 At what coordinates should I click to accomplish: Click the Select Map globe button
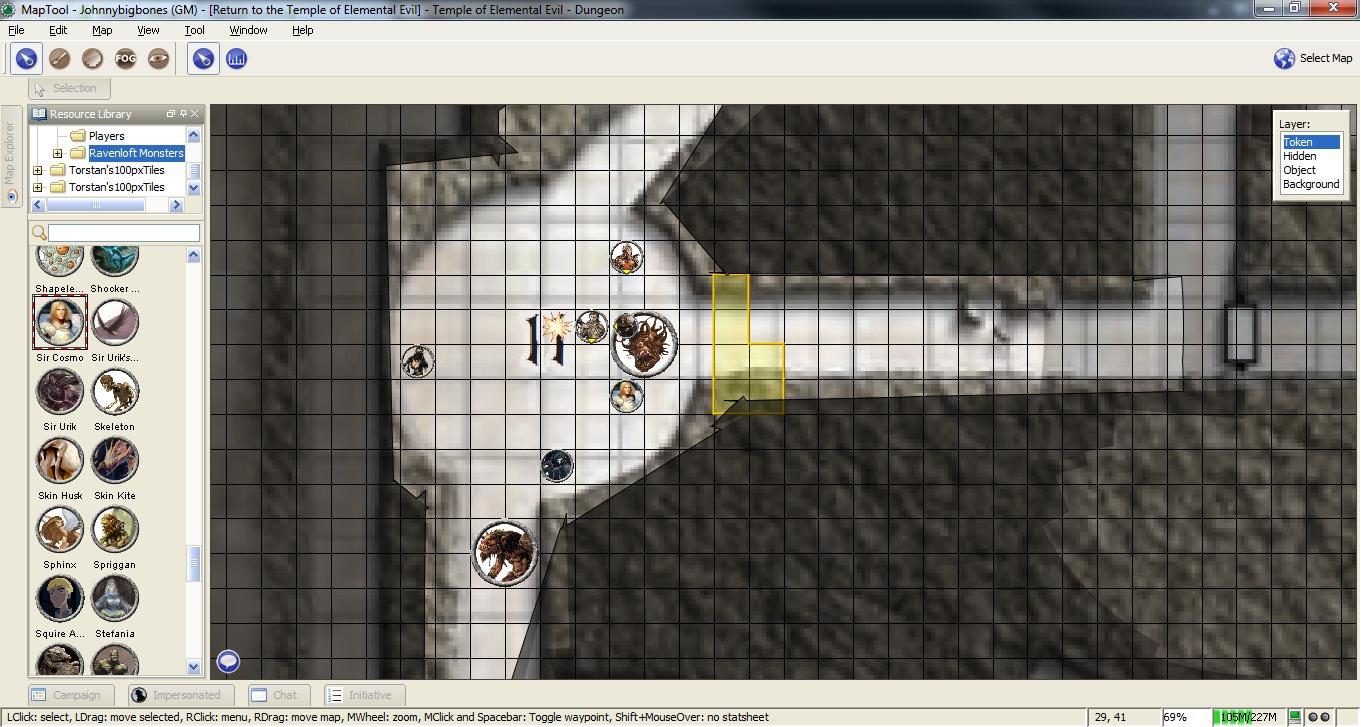click(x=1313, y=58)
